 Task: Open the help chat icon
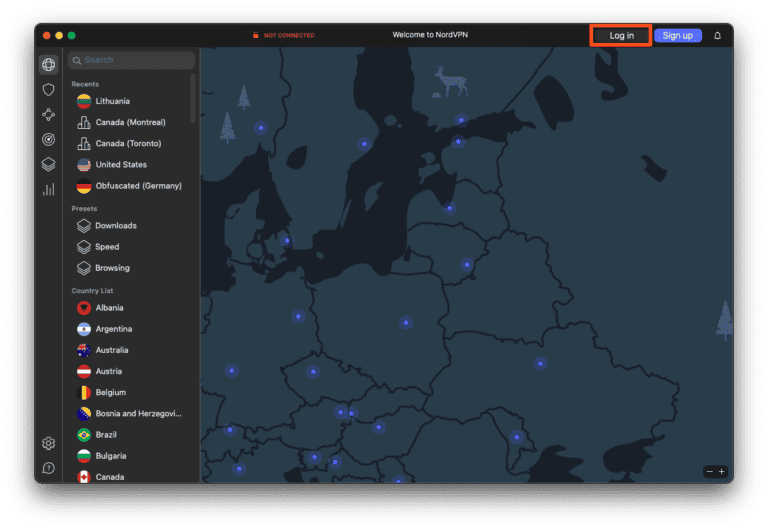[x=48, y=468]
